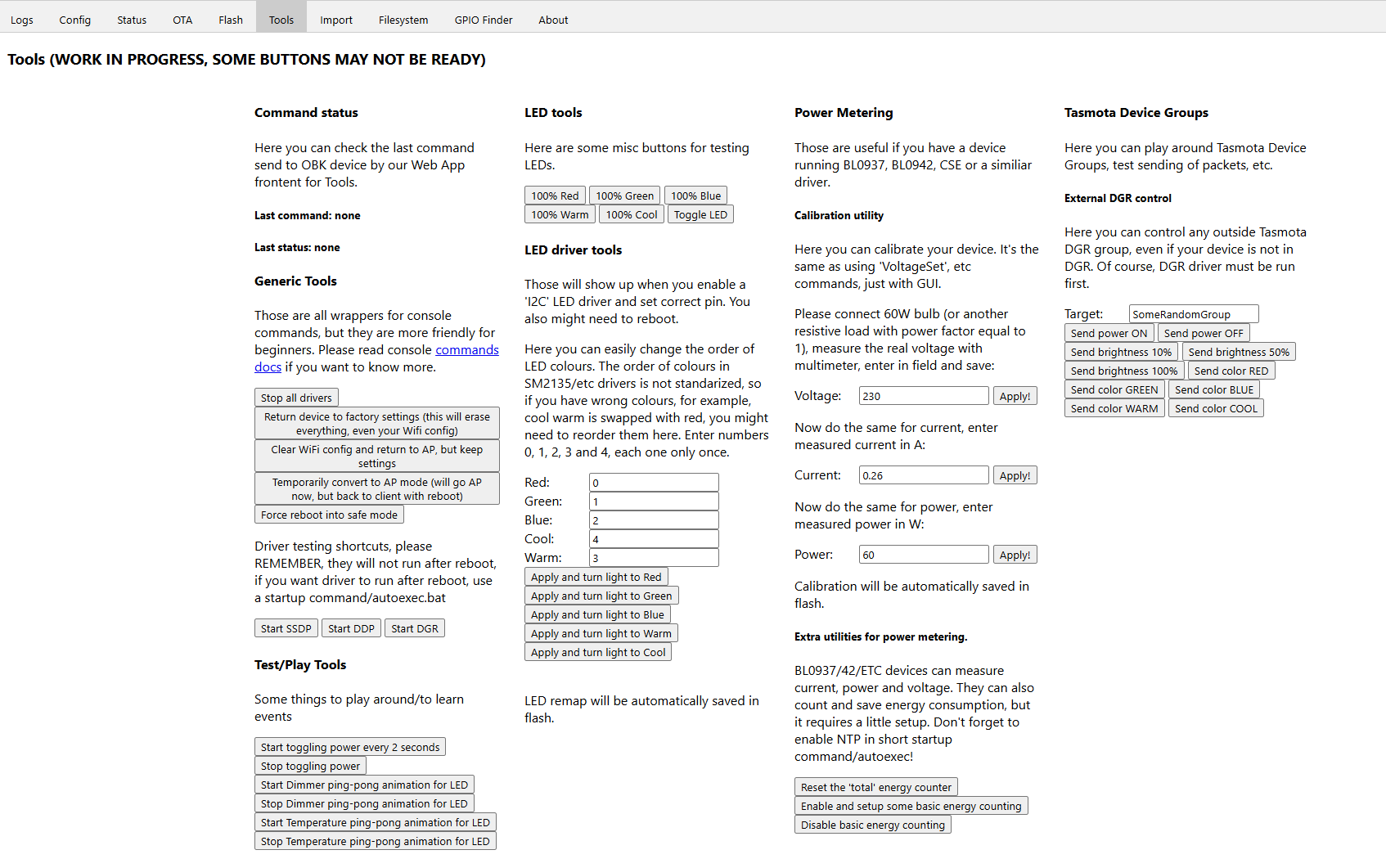Send color WARM to group
Screen dimensions: 1386x868
pos(1114,408)
